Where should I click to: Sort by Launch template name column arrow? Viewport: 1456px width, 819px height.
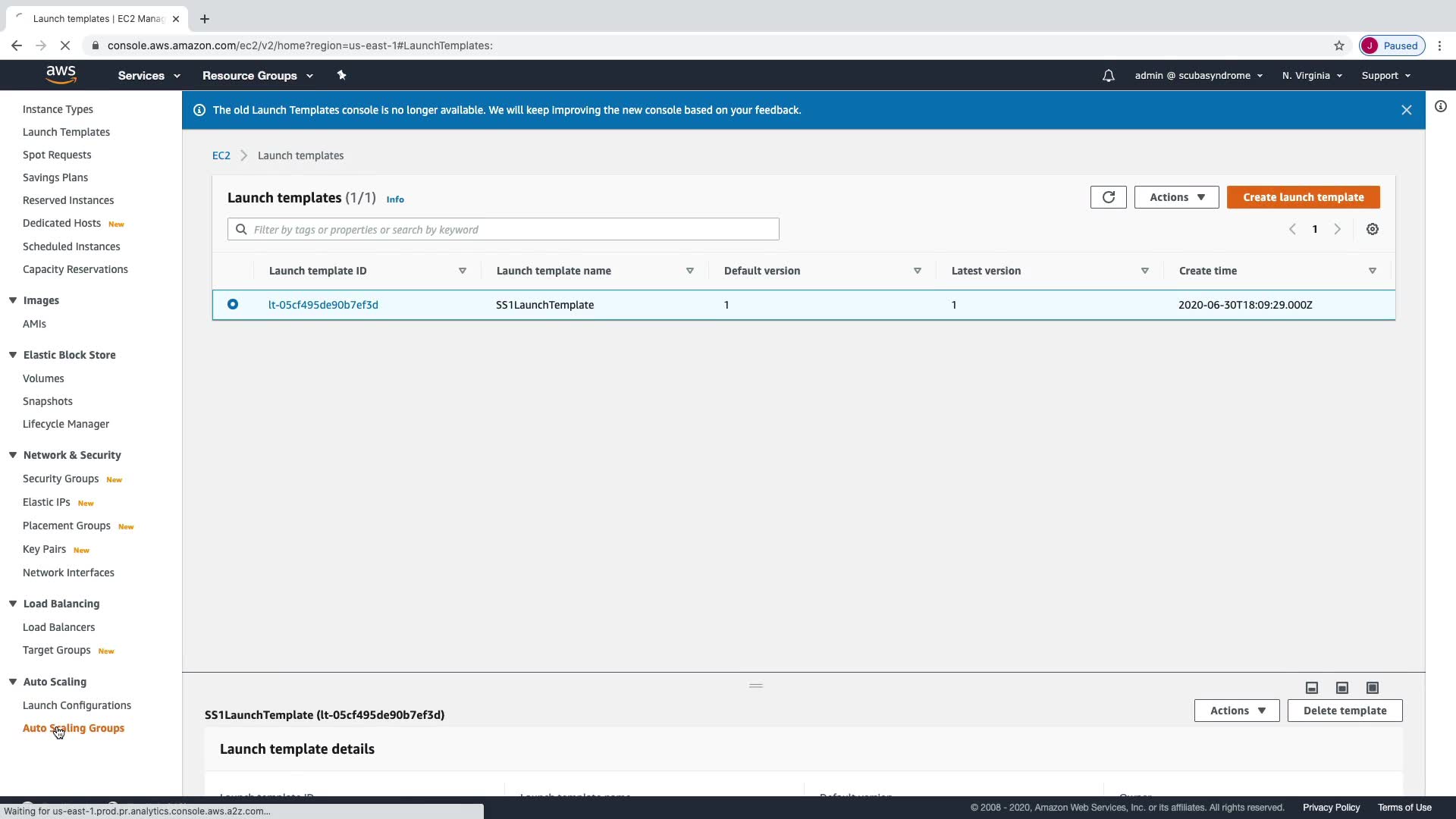click(689, 271)
